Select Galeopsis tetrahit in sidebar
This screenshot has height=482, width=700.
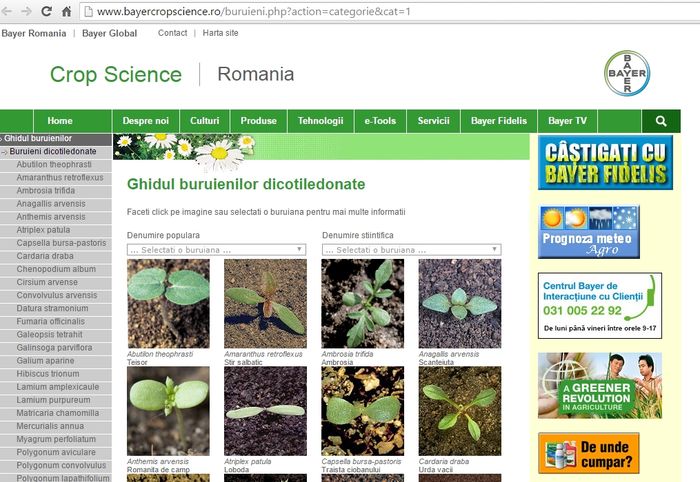56,335
